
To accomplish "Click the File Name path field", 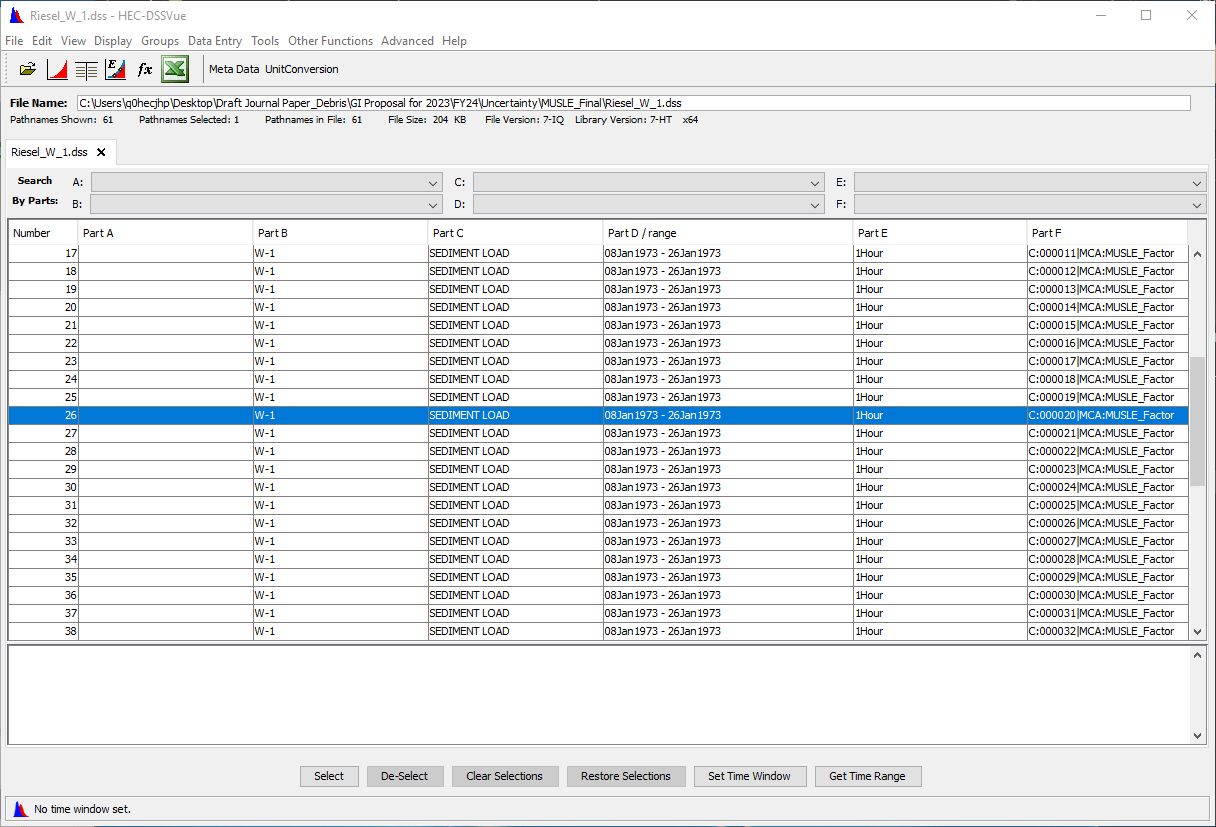I will [633, 103].
